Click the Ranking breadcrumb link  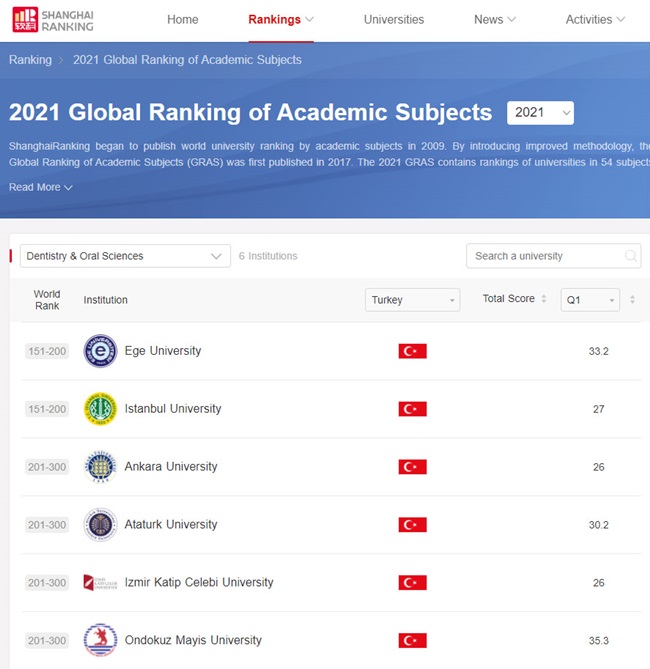pos(30,60)
